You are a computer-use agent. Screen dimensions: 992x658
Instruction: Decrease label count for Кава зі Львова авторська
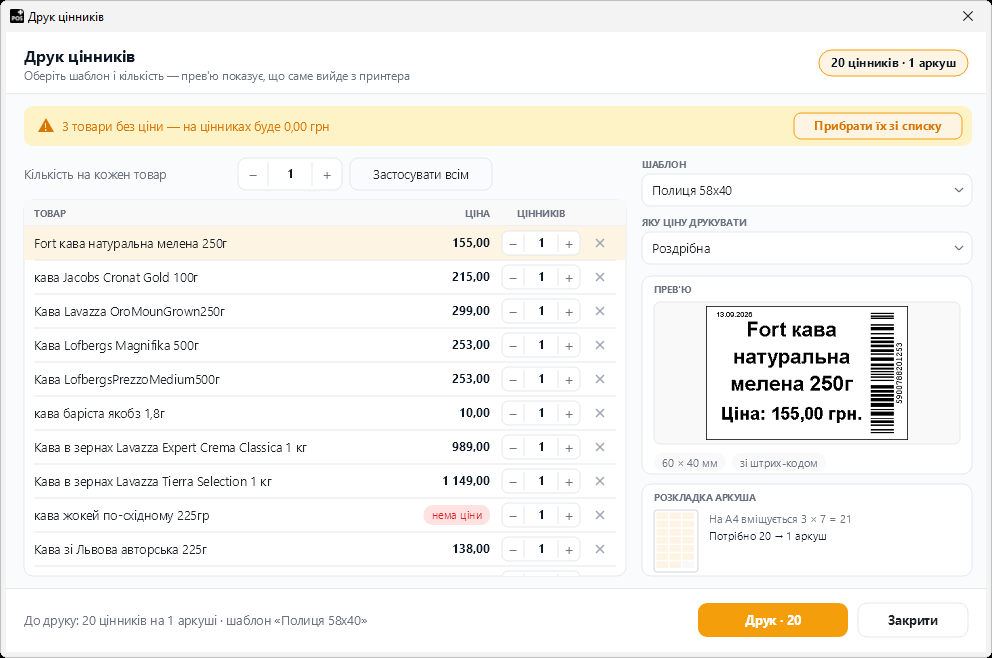(513, 550)
